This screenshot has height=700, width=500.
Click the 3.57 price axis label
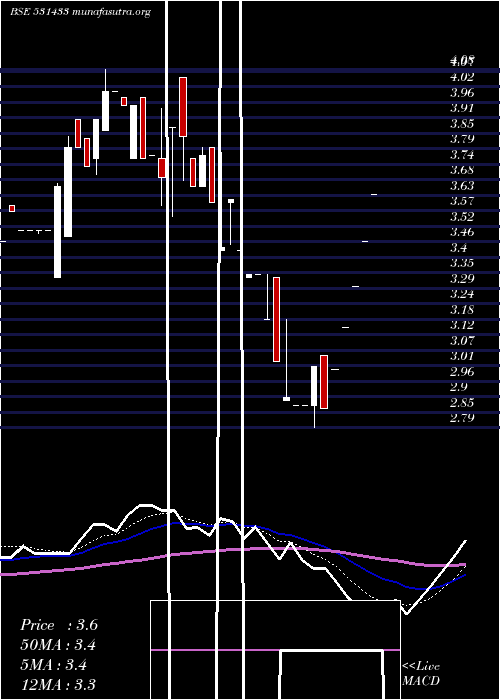tap(462, 200)
